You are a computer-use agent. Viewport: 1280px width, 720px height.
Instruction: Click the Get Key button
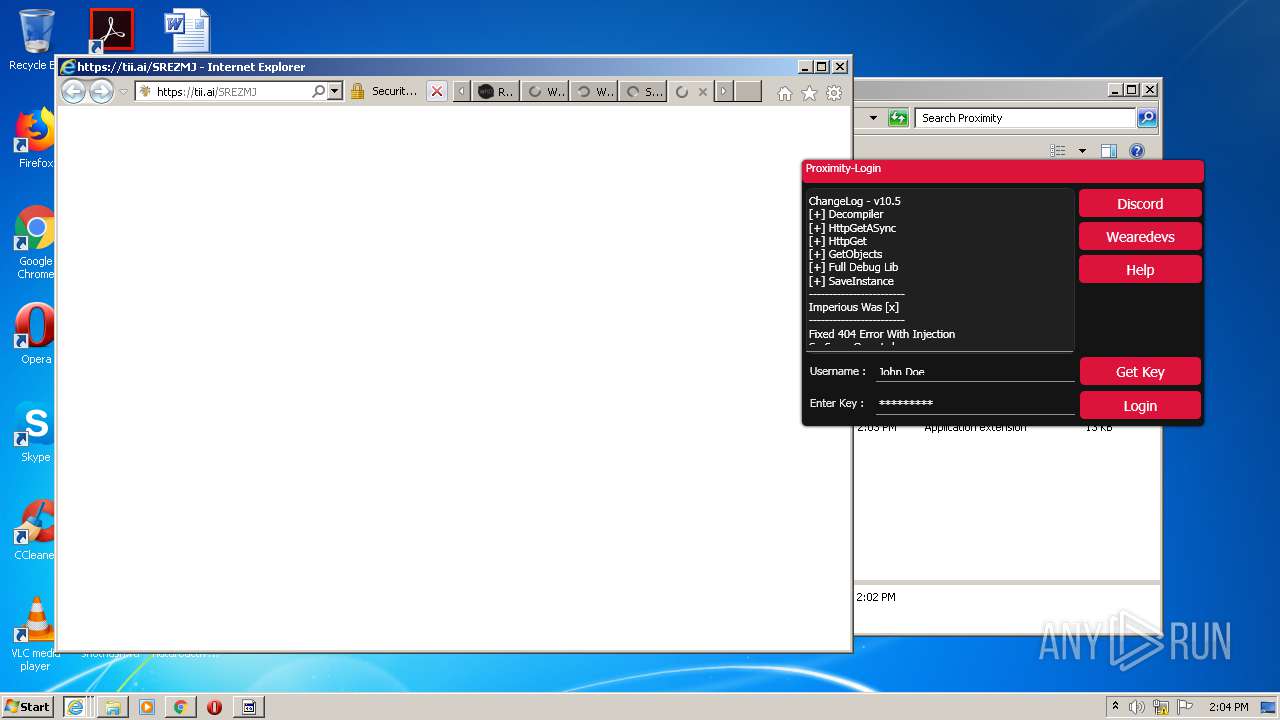(1140, 372)
